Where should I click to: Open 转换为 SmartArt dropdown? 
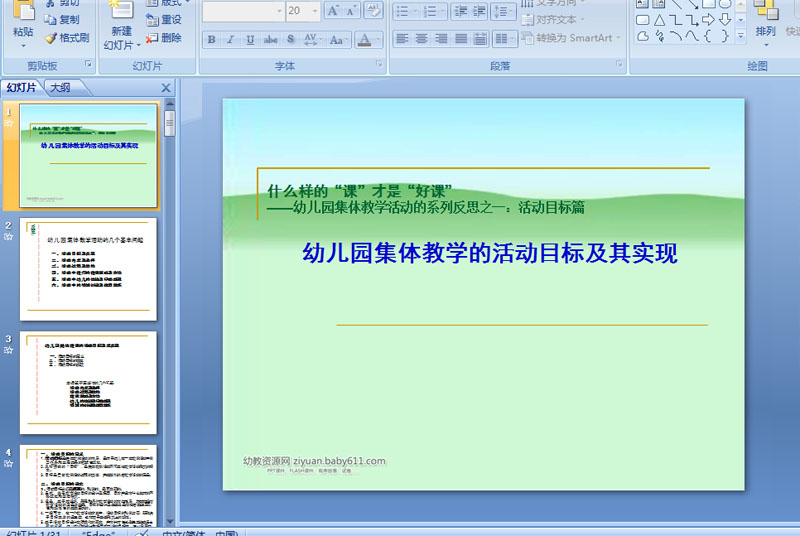coord(571,38)
